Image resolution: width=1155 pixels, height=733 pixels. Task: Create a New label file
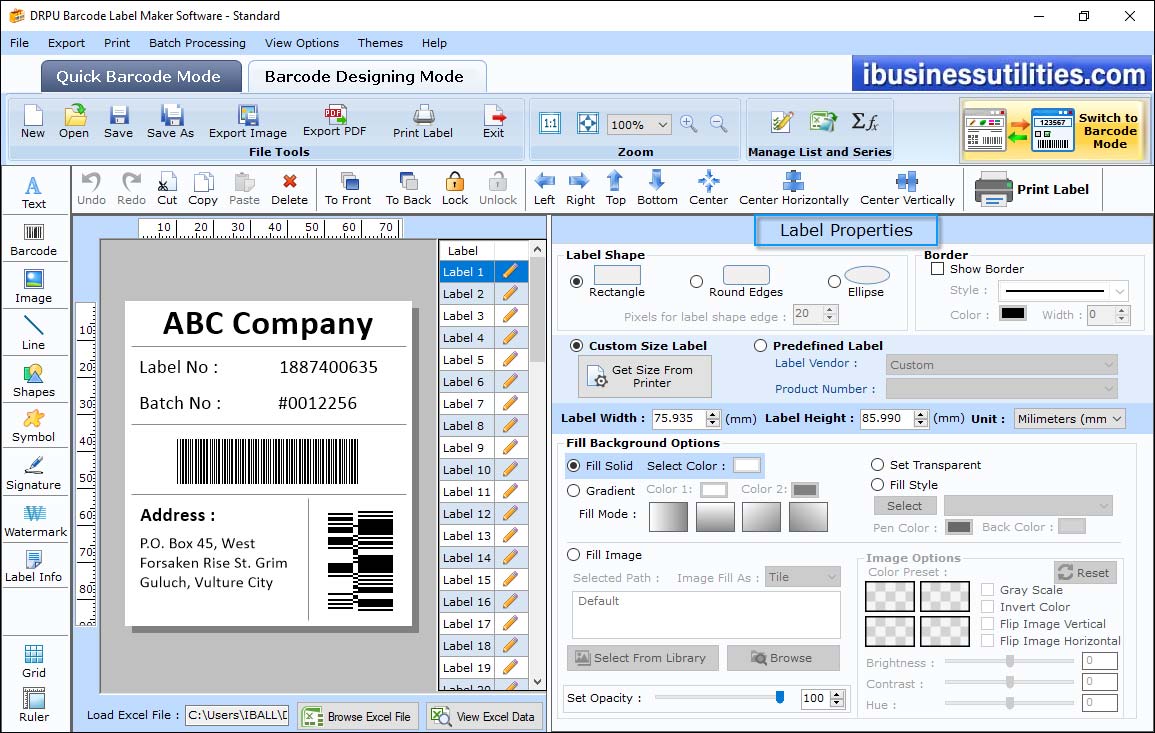click(33, 122)
